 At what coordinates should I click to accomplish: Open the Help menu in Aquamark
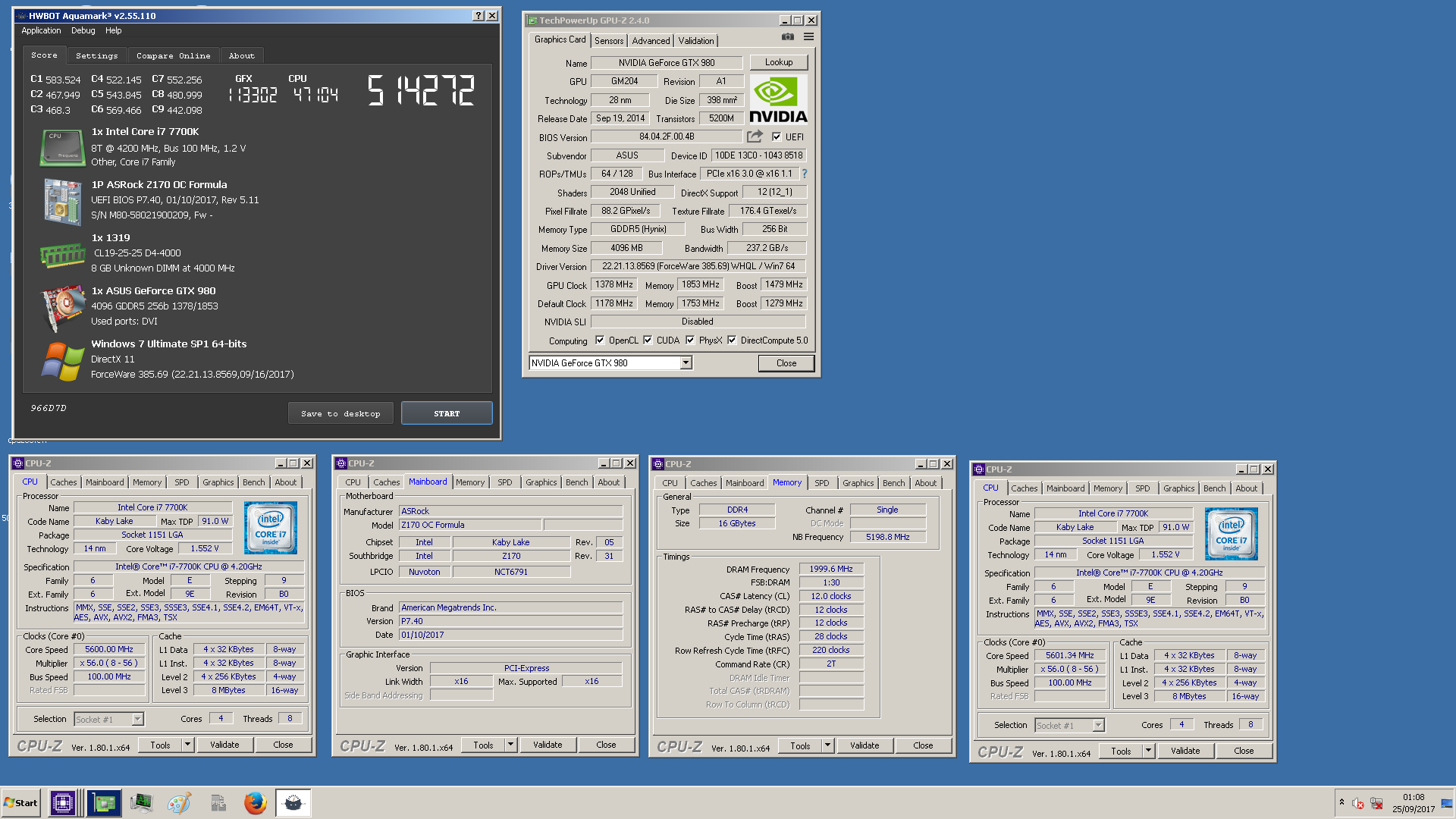point(114,31)
